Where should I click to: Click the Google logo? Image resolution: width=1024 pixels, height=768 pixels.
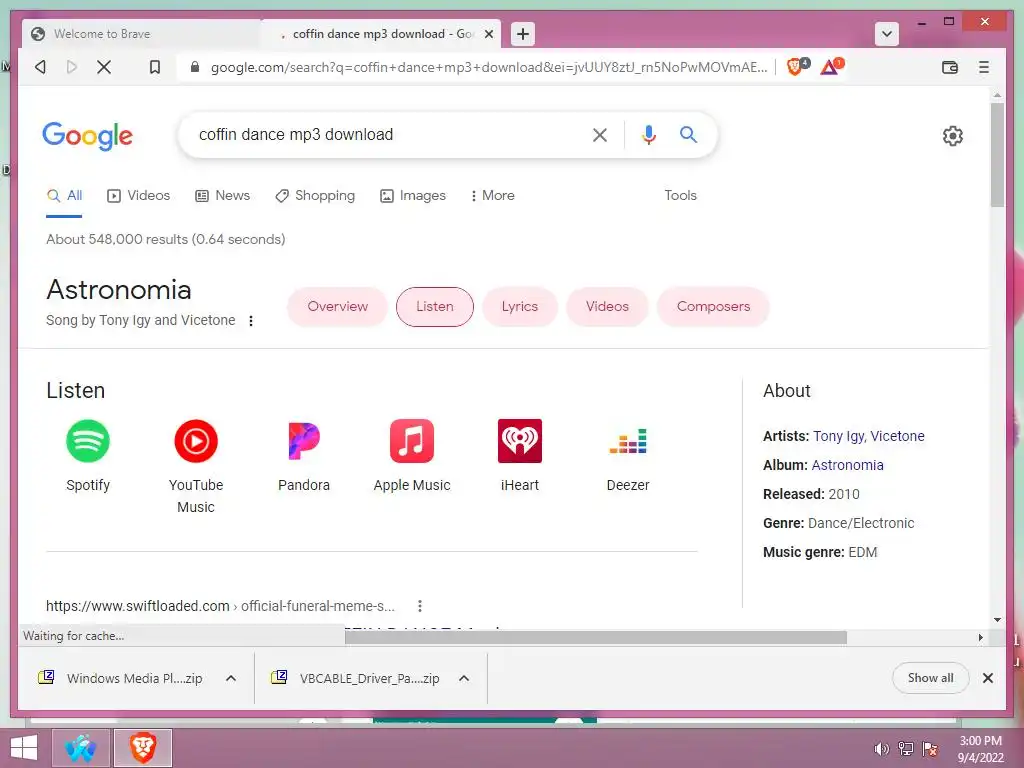88,136
